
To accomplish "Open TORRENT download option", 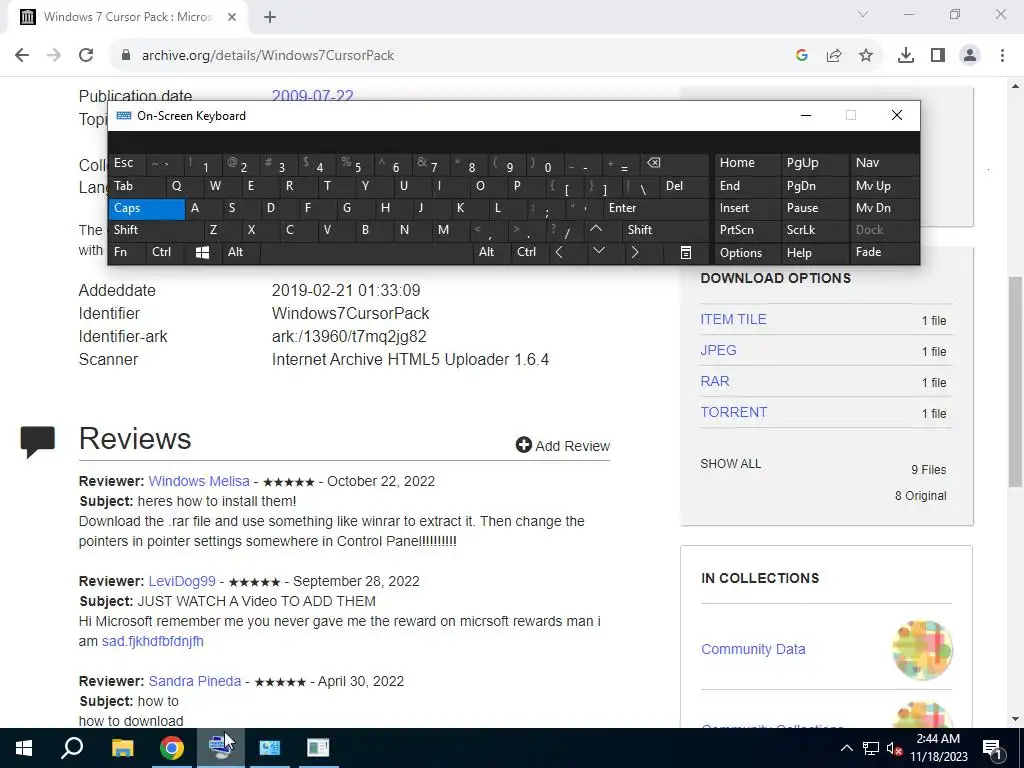I will 733,413.
